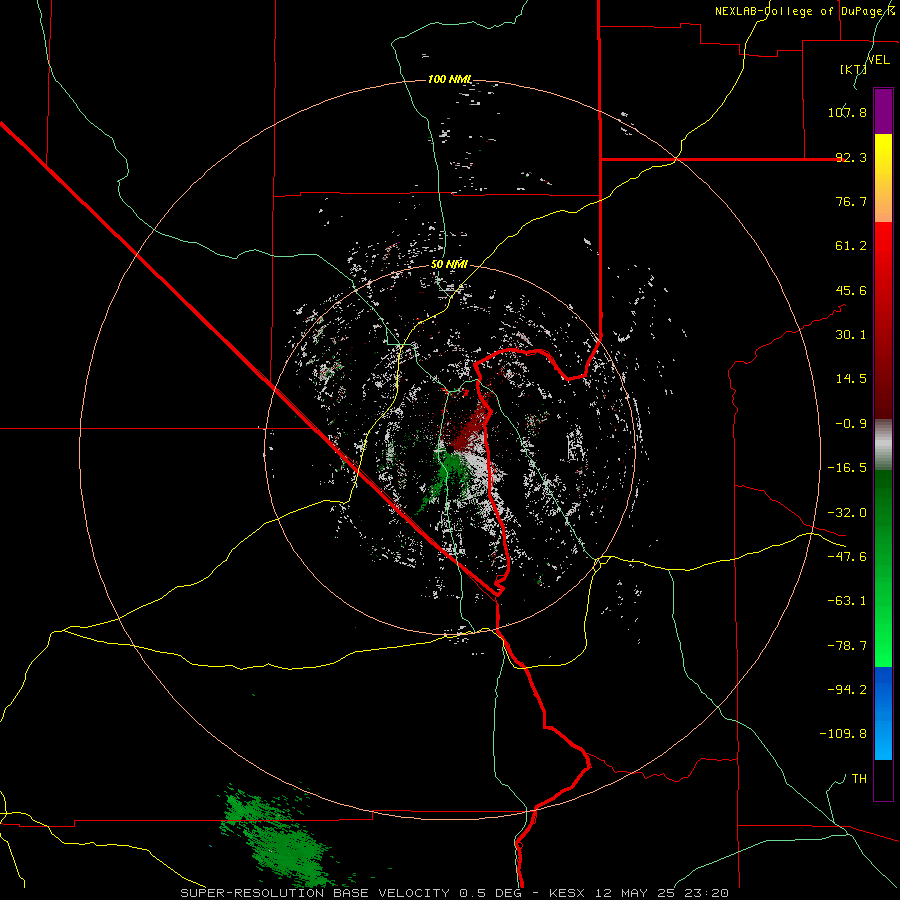This screenshot has width=900, height=900.
Task: Select the -78.7 velocity scale value
Action: tap(847, 646)
